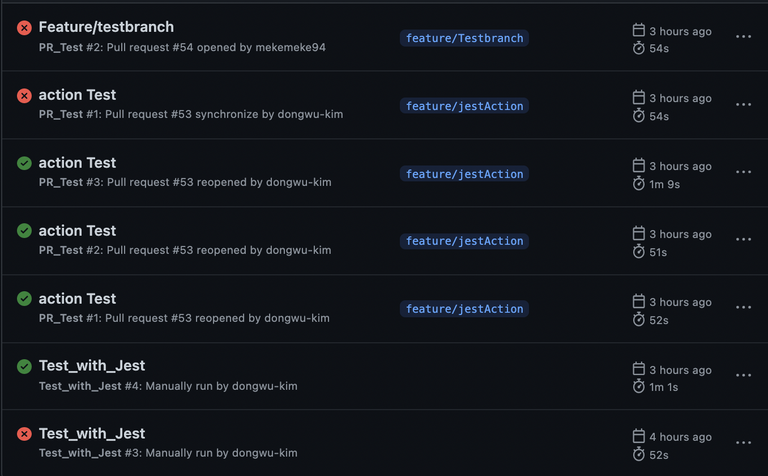The image size is (768, 476).
Task: Click calendar icon beside 4 hours ago
Action: 638,436
